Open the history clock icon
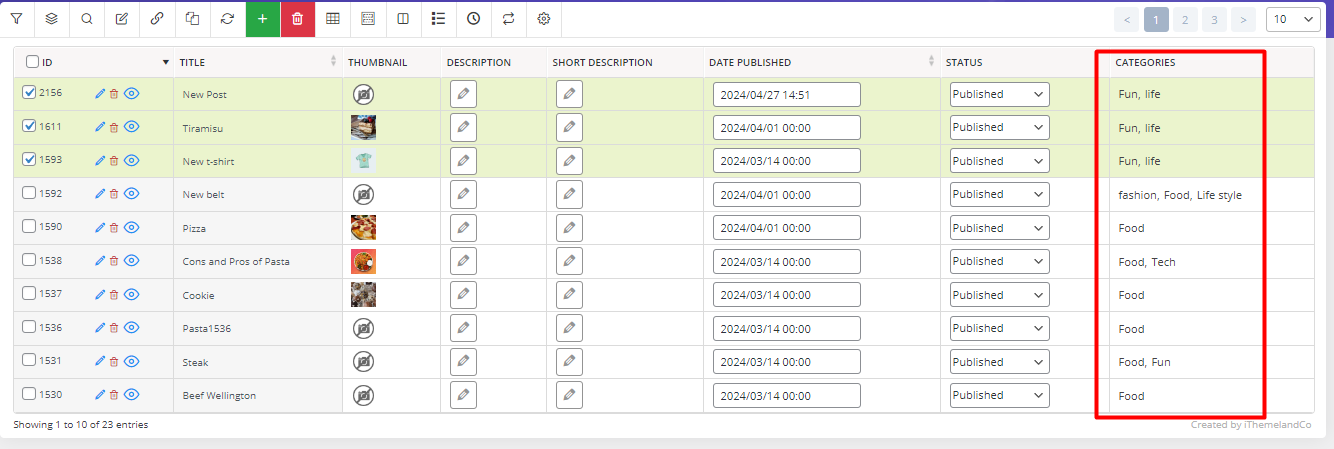Viewport: 1334px width, 449px height. click(473, 19)
